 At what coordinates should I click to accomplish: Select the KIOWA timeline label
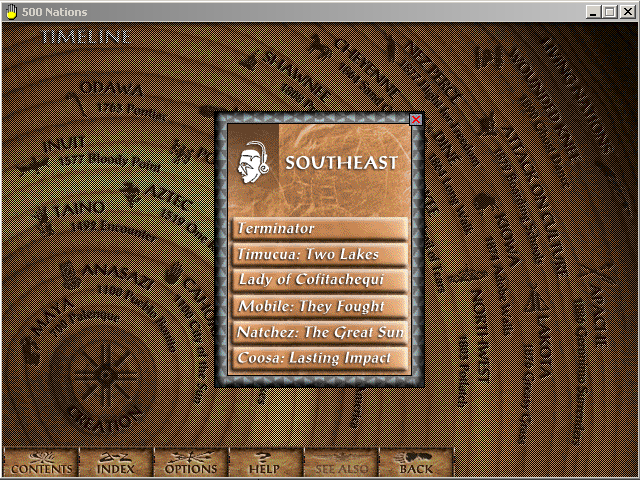[x=507, y=240]
